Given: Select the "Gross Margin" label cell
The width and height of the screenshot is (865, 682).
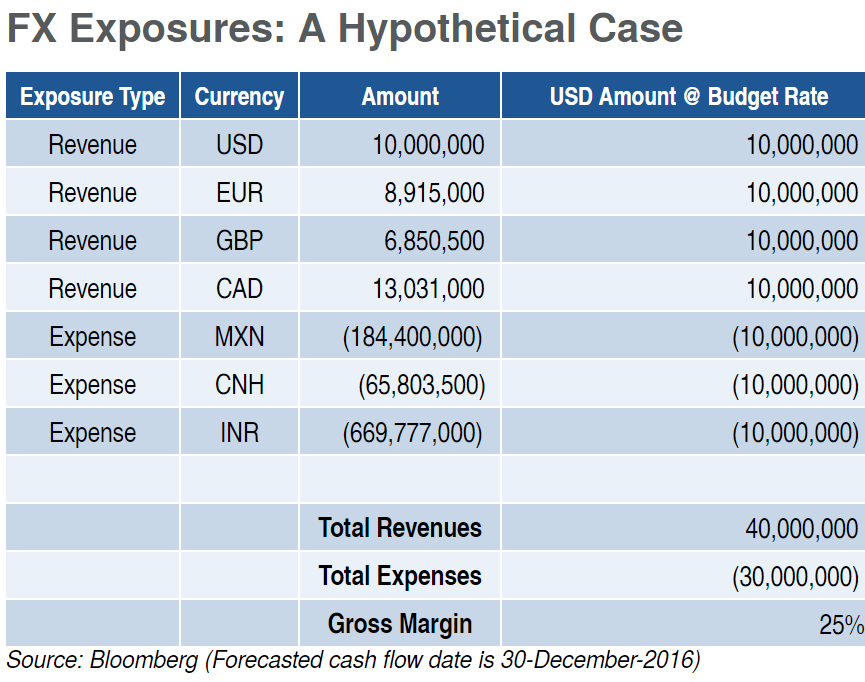Looking at the screenshot, I should click(400, 624).
